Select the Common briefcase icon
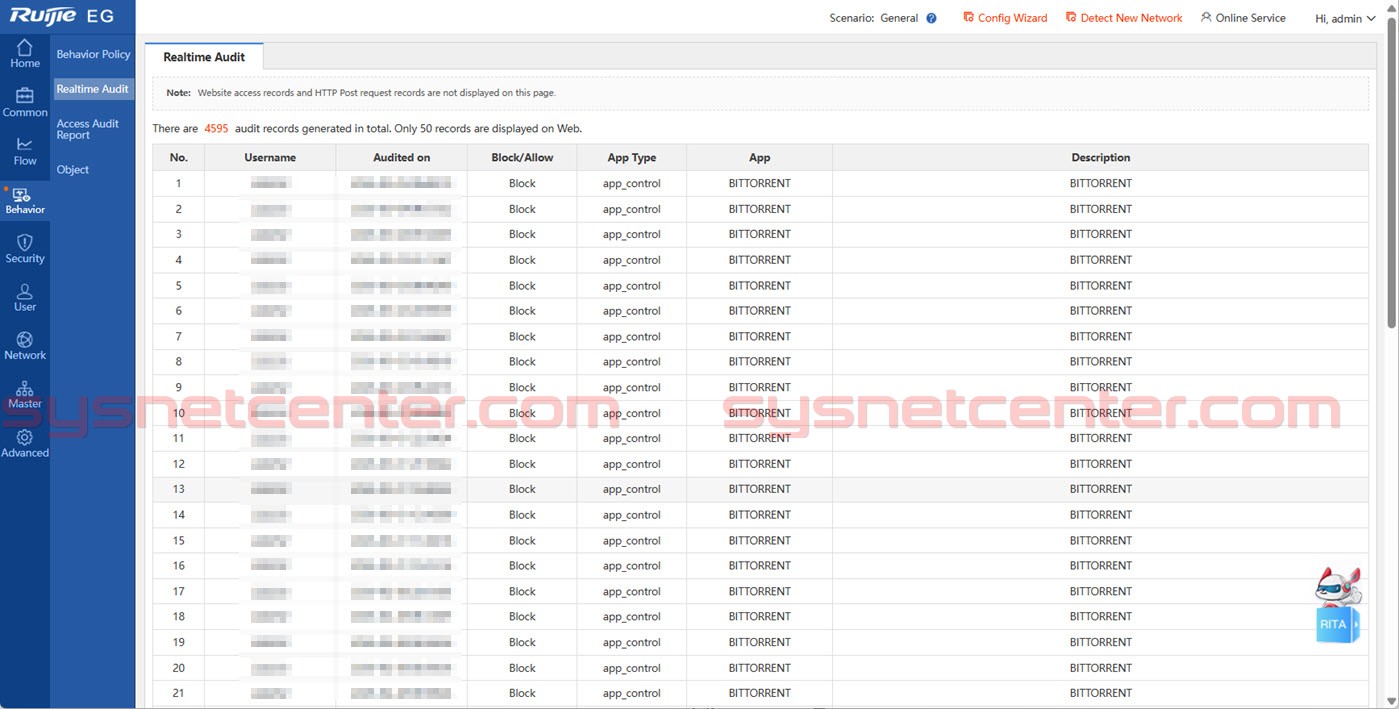Viewport: 1399px width, 709px height. click(25, 96)
